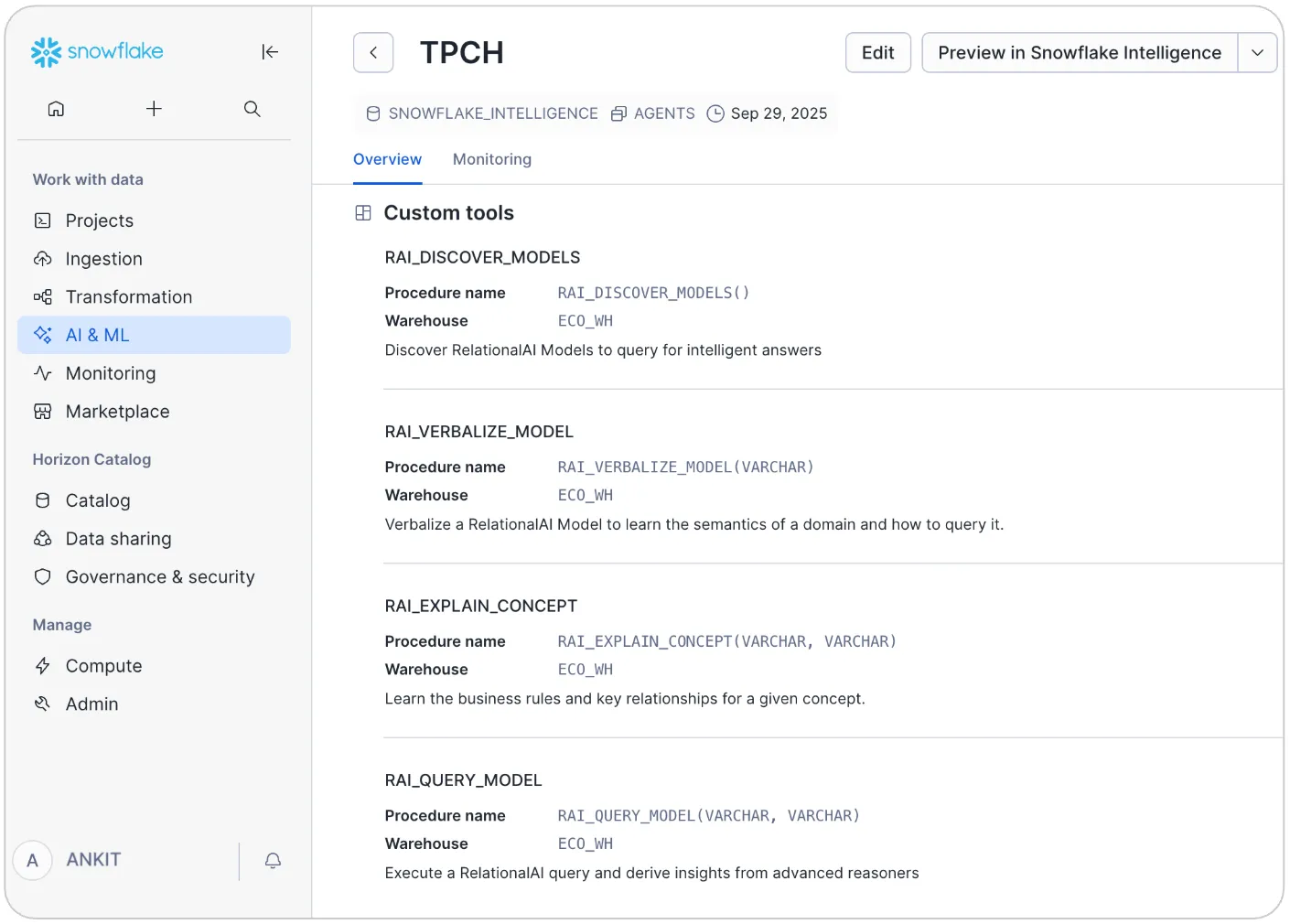Expand the Preview button dropdown arrow
Screen dimensions: 1290x924
(1257, 53)
